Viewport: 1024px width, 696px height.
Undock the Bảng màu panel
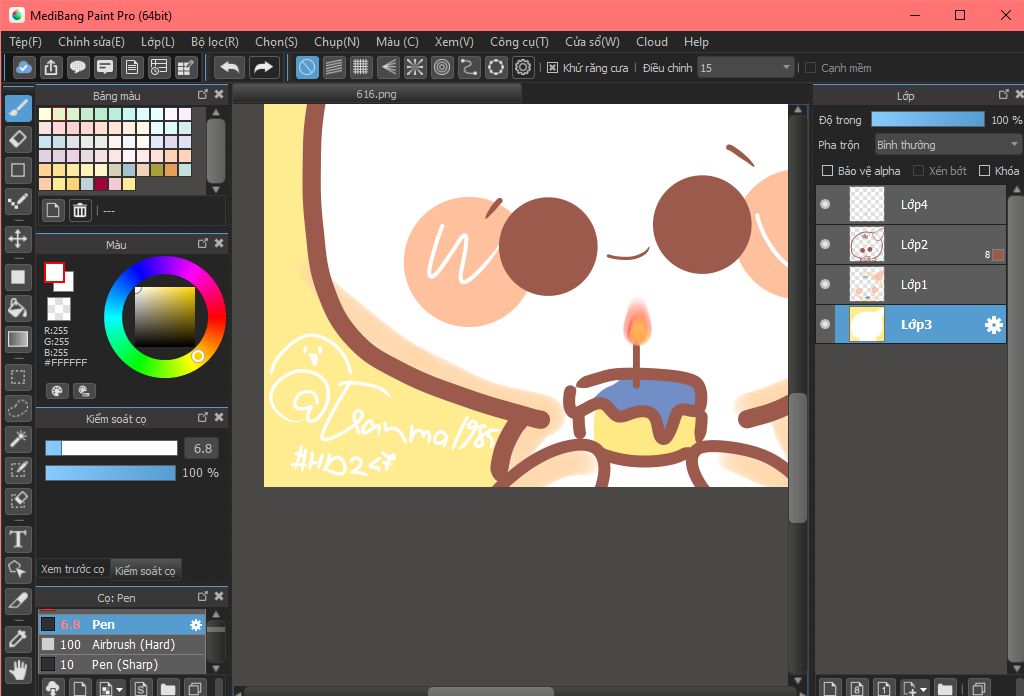[202, 95]
